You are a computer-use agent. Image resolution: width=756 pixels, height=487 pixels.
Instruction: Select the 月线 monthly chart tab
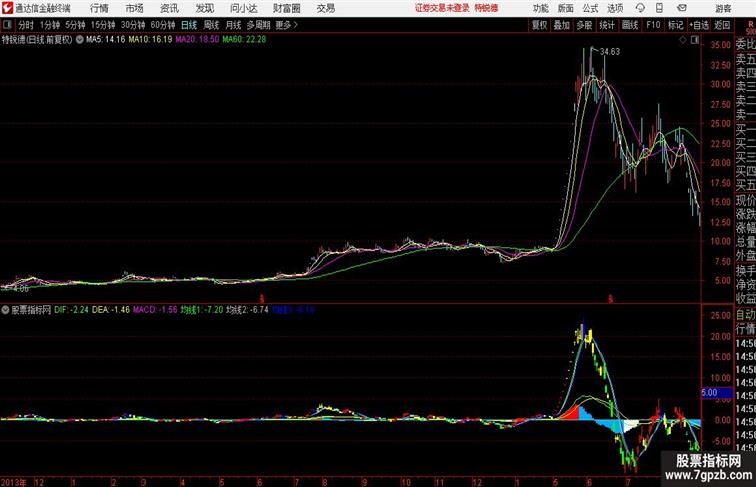[233, 25]
